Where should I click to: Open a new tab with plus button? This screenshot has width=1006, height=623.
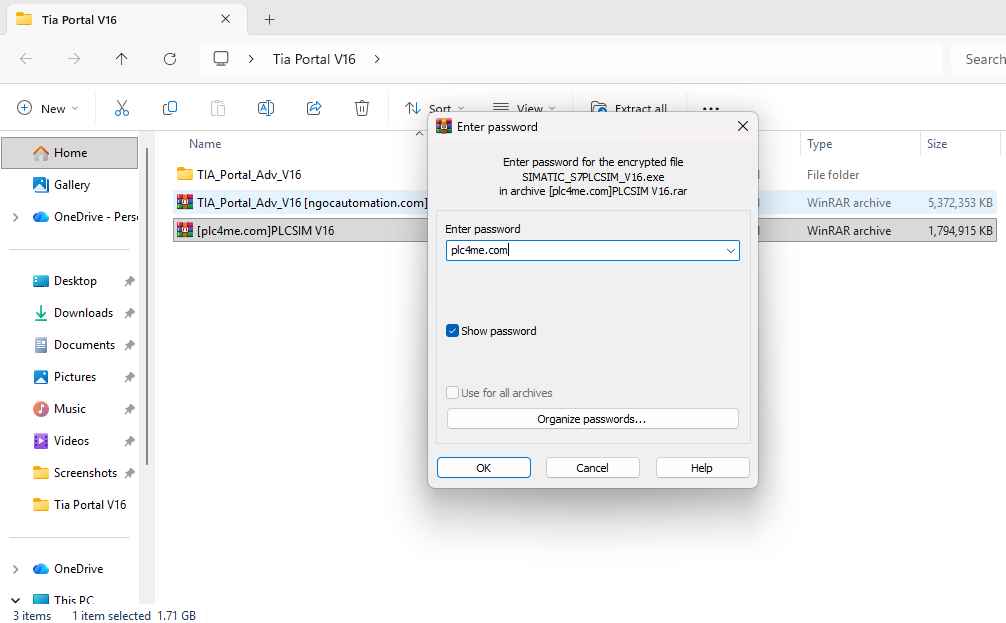(269, 19)
